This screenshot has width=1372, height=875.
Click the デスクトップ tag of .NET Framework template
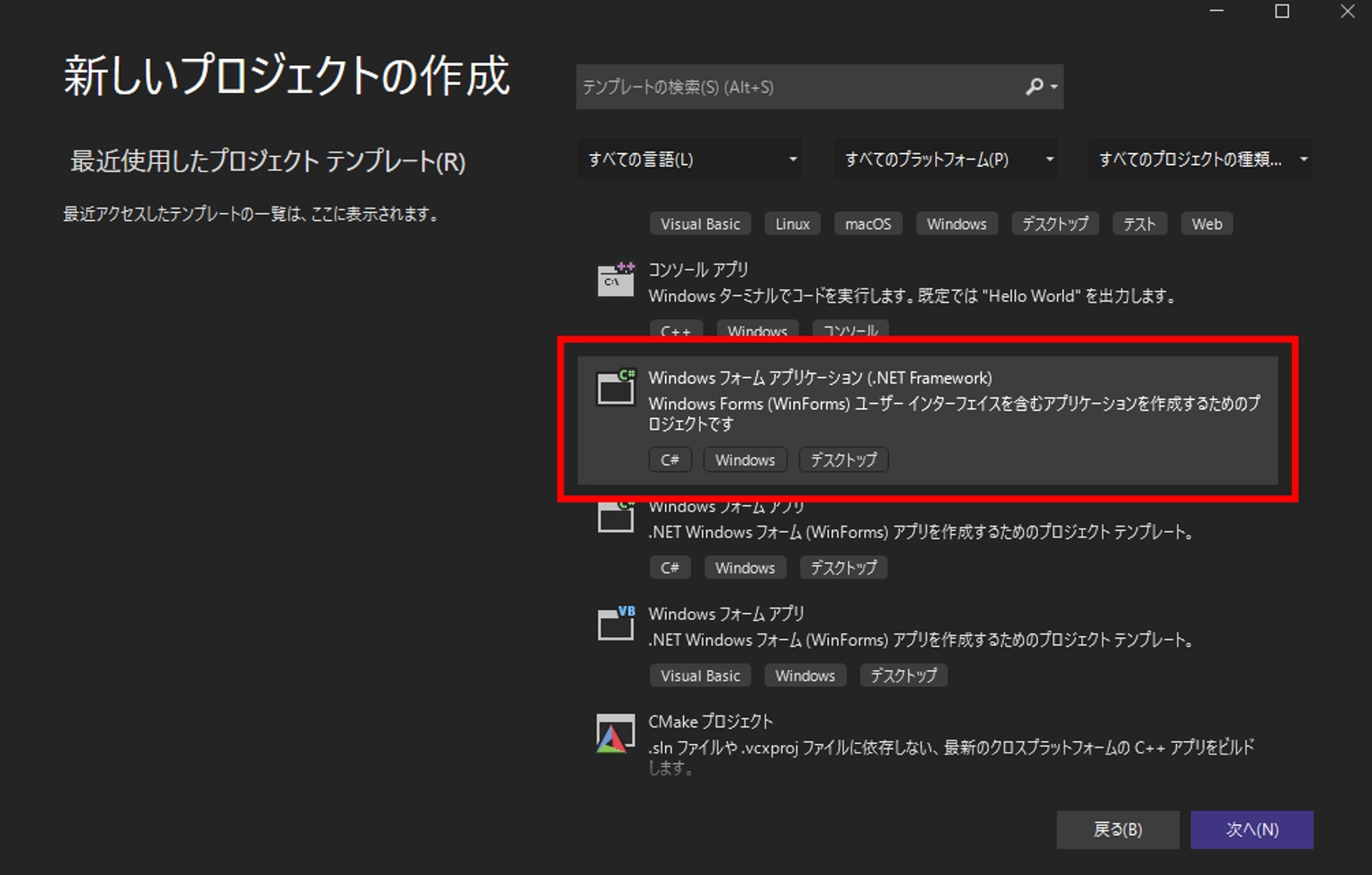(843, 460)
